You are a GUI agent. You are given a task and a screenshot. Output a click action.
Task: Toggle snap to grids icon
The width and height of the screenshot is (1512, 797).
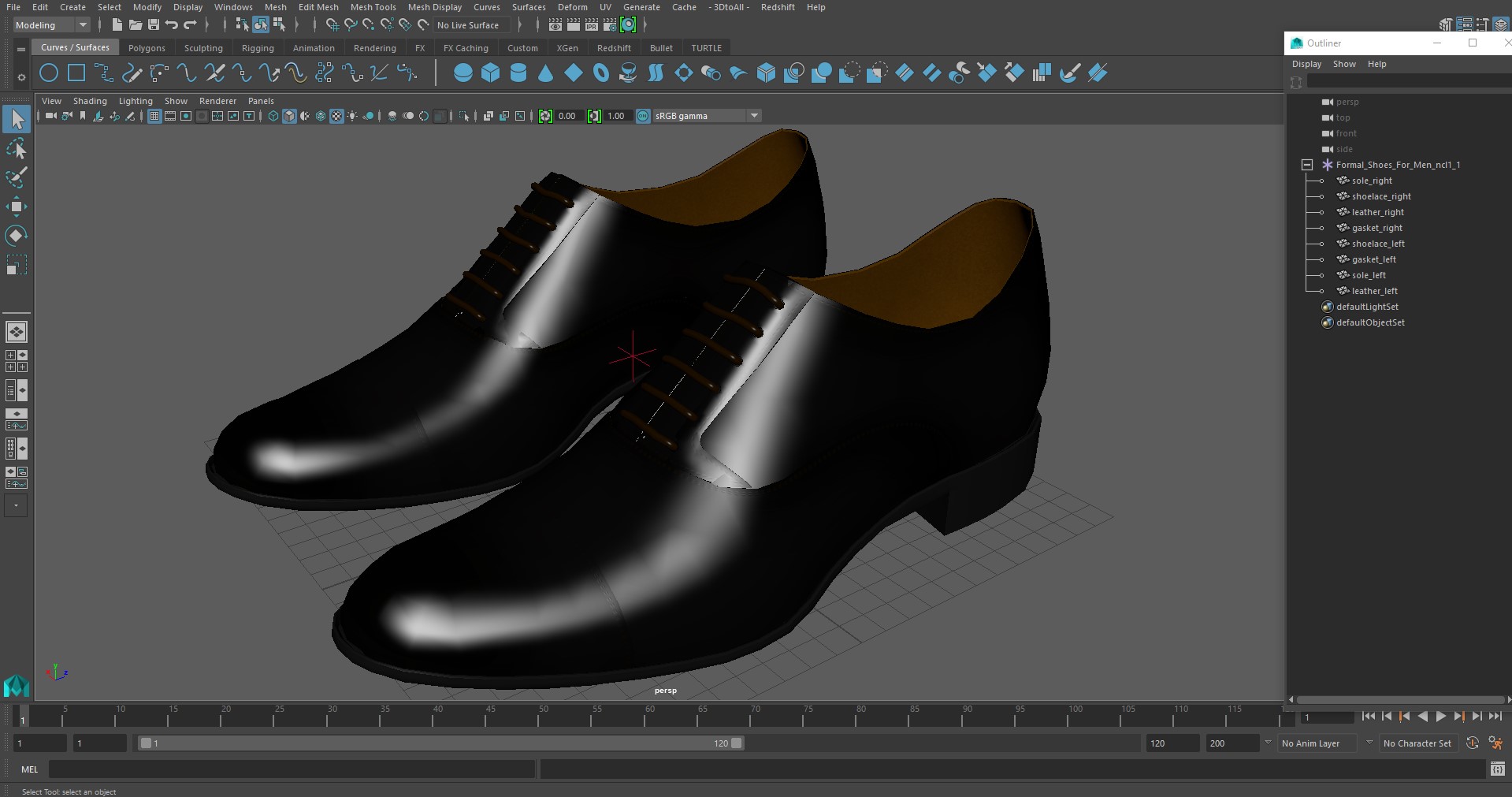tap(332, 25)
